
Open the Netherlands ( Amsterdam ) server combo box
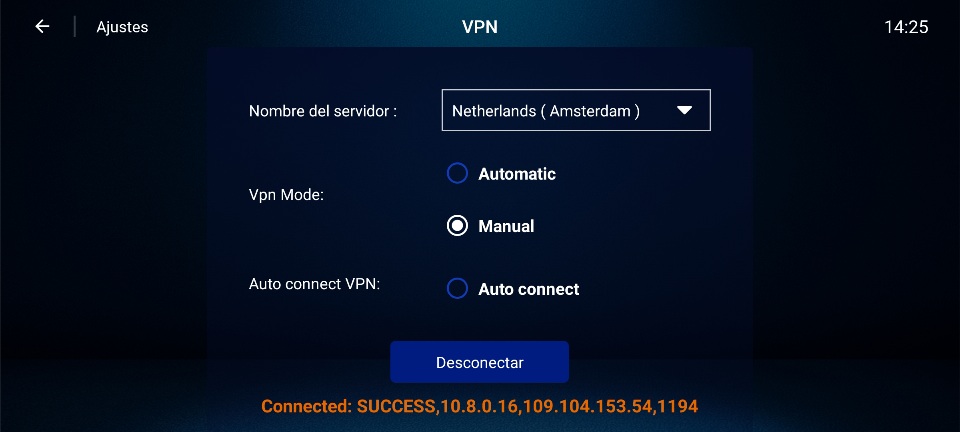pos(576,110)
